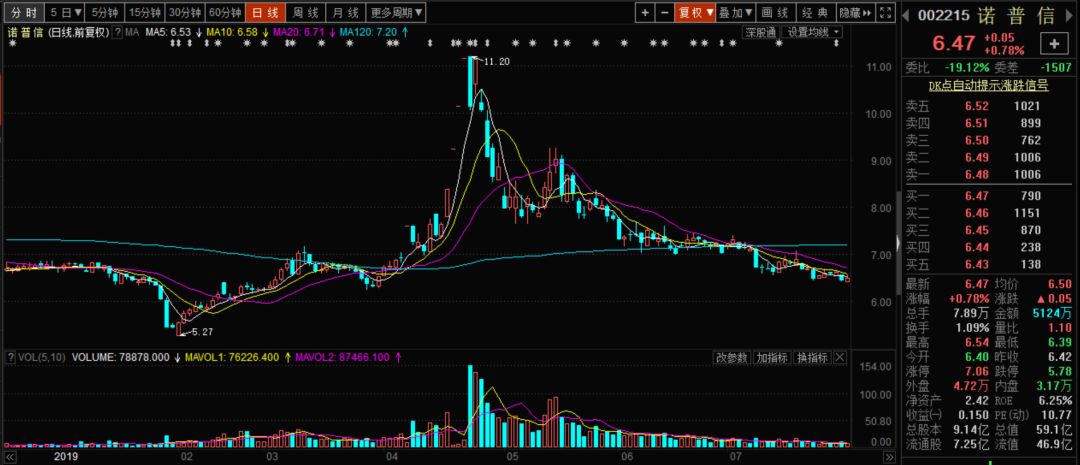Viewport: 1080px width, 465px height.
Task: Click the 05 month label on axis
Action: (511, 457)
